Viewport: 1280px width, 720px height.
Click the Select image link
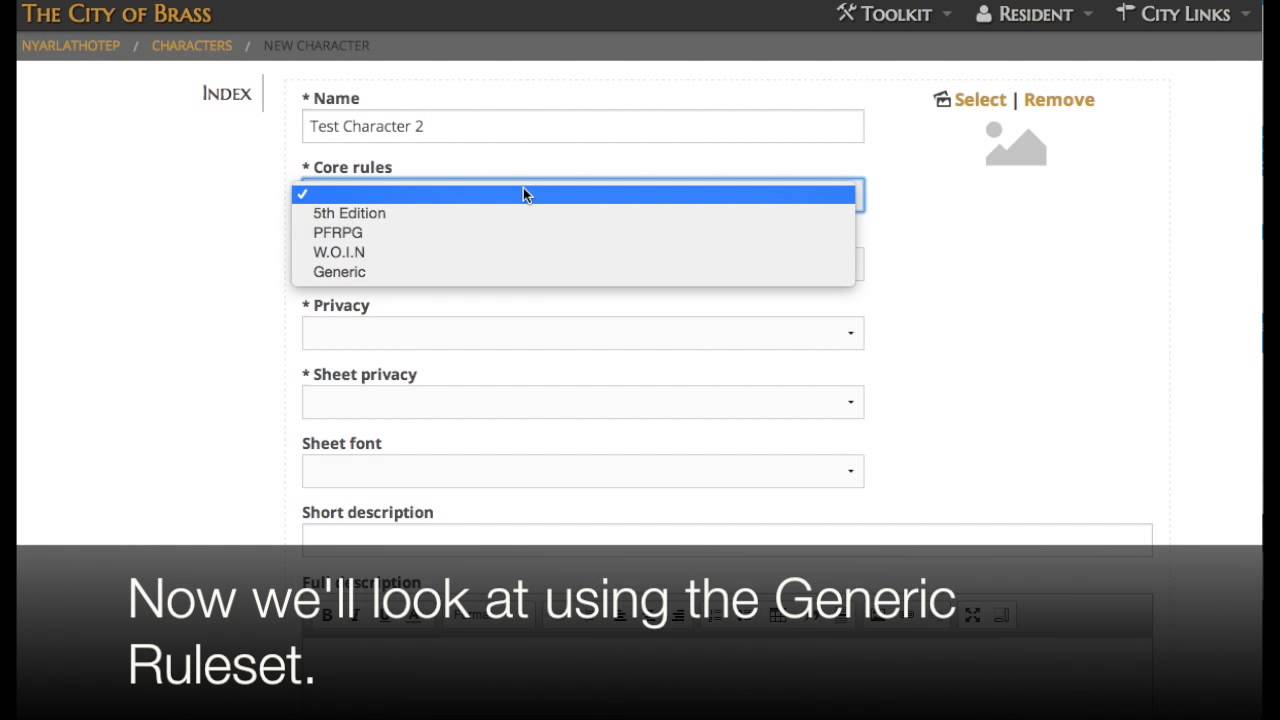click(x=980, y=99)
